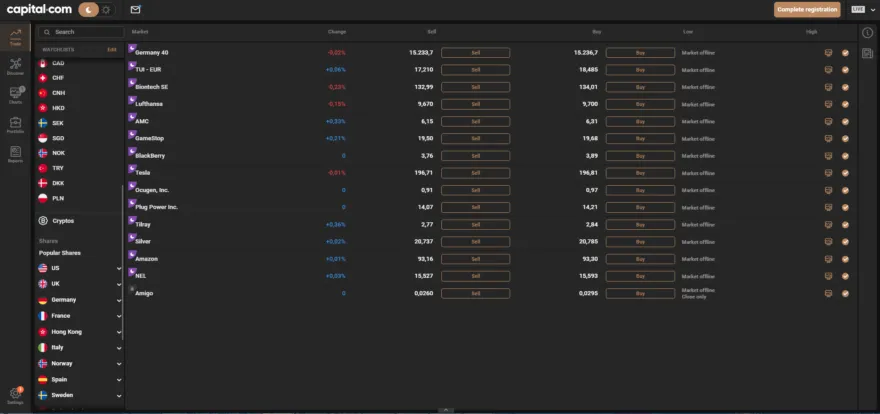Sort by the Change column header
The height and width of the screenshot is (414, 880).
click(x=337, y=32)
